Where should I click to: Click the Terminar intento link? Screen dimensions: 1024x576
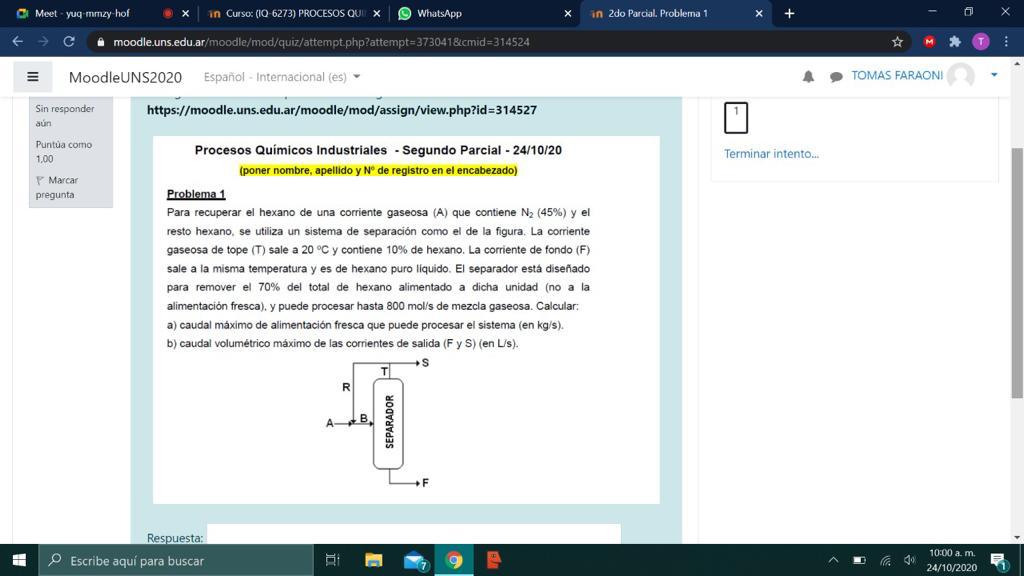tap(771, 154)
